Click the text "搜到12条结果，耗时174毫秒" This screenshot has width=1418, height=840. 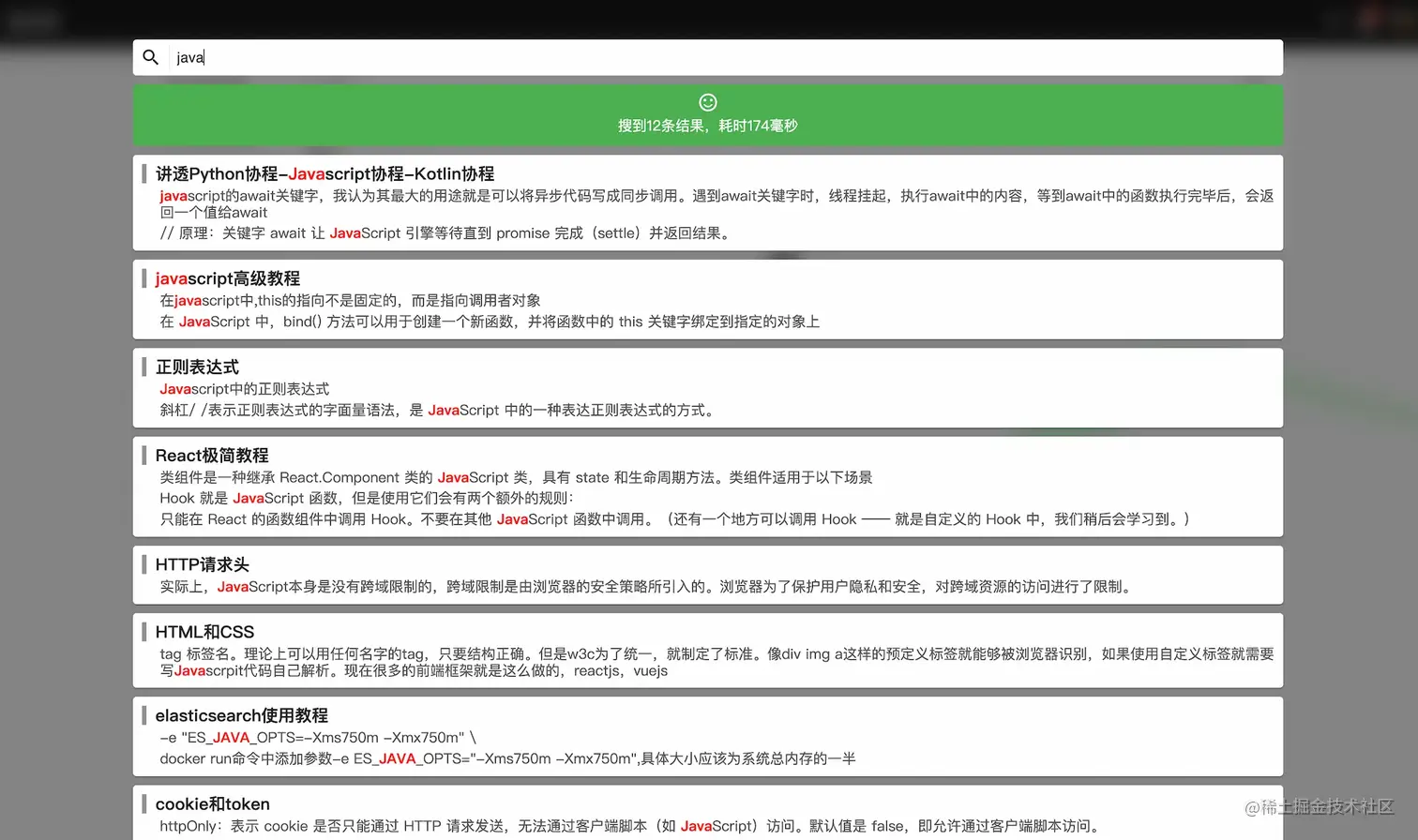tap(708, 126)
